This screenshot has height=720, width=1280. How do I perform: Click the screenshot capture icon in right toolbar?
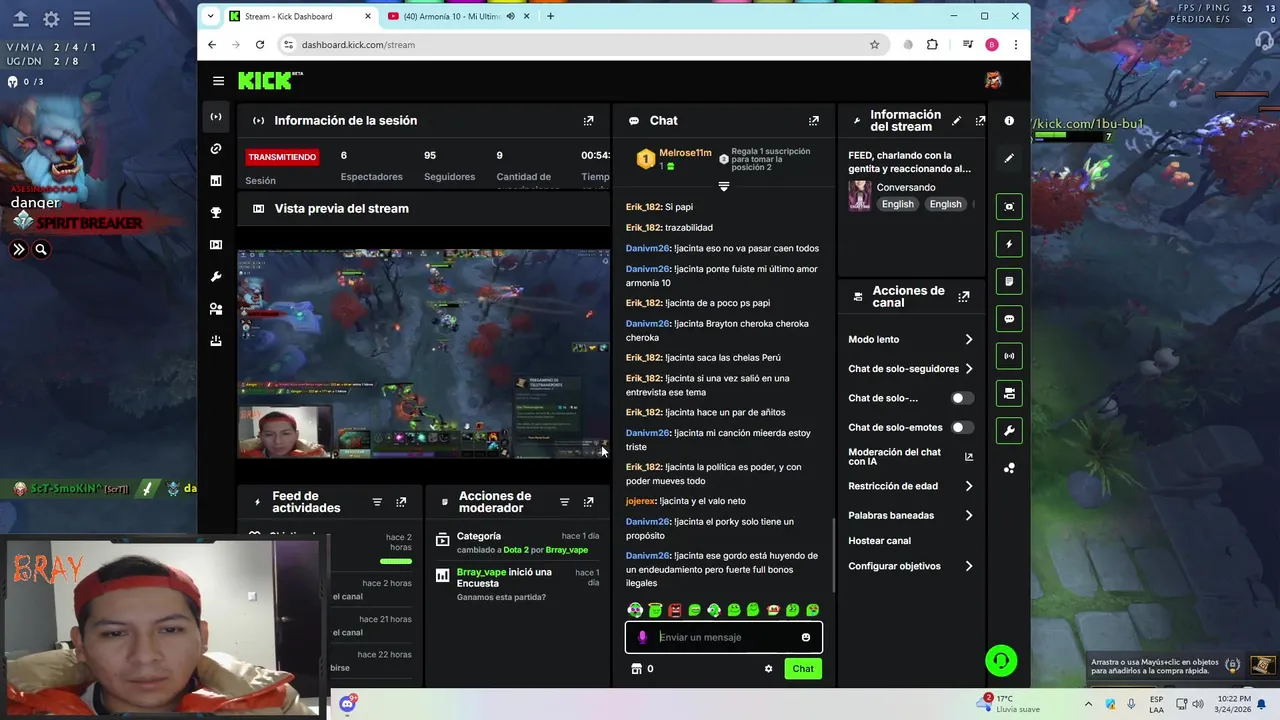pos(1009,207)
